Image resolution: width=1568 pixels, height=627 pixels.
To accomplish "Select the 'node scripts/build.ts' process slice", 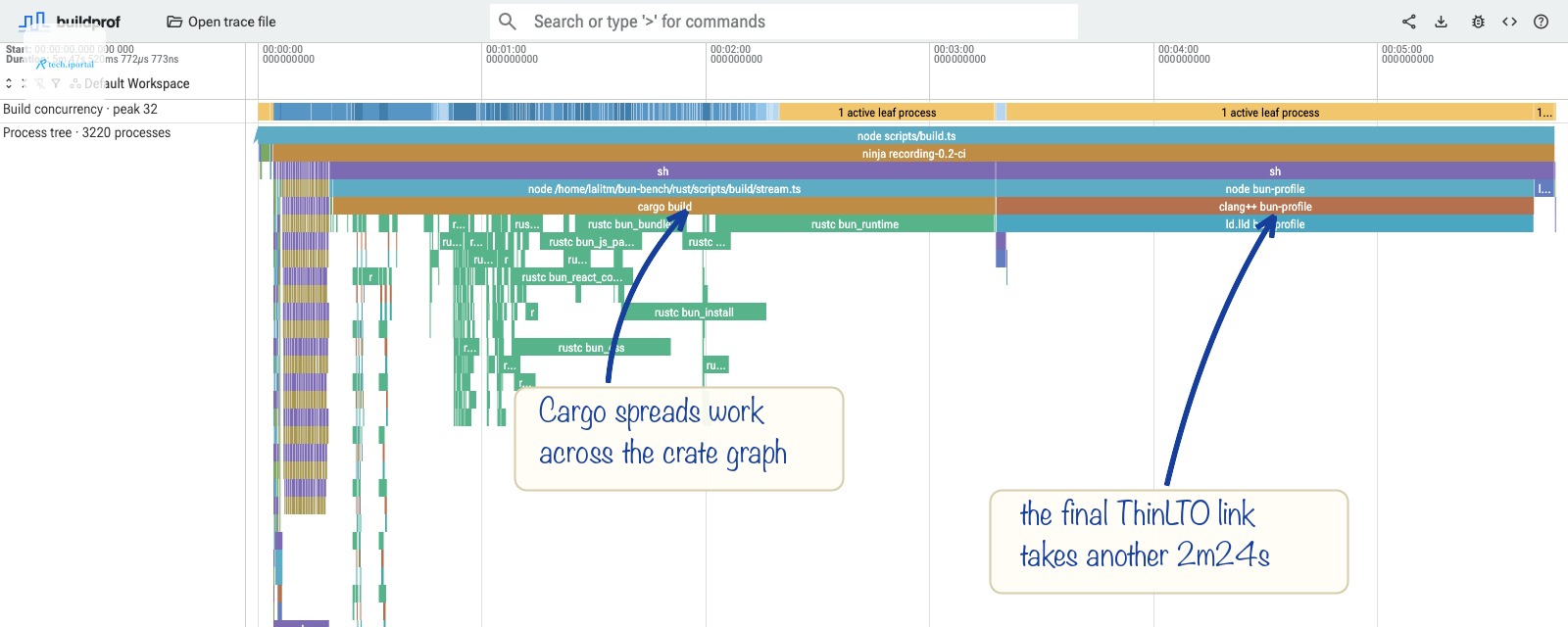I will coord(906,135).
